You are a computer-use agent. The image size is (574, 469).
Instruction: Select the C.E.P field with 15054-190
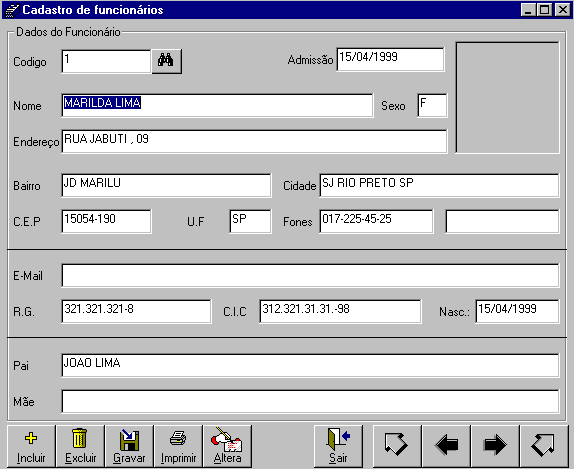pyautogui.click(x=107, y=221)
